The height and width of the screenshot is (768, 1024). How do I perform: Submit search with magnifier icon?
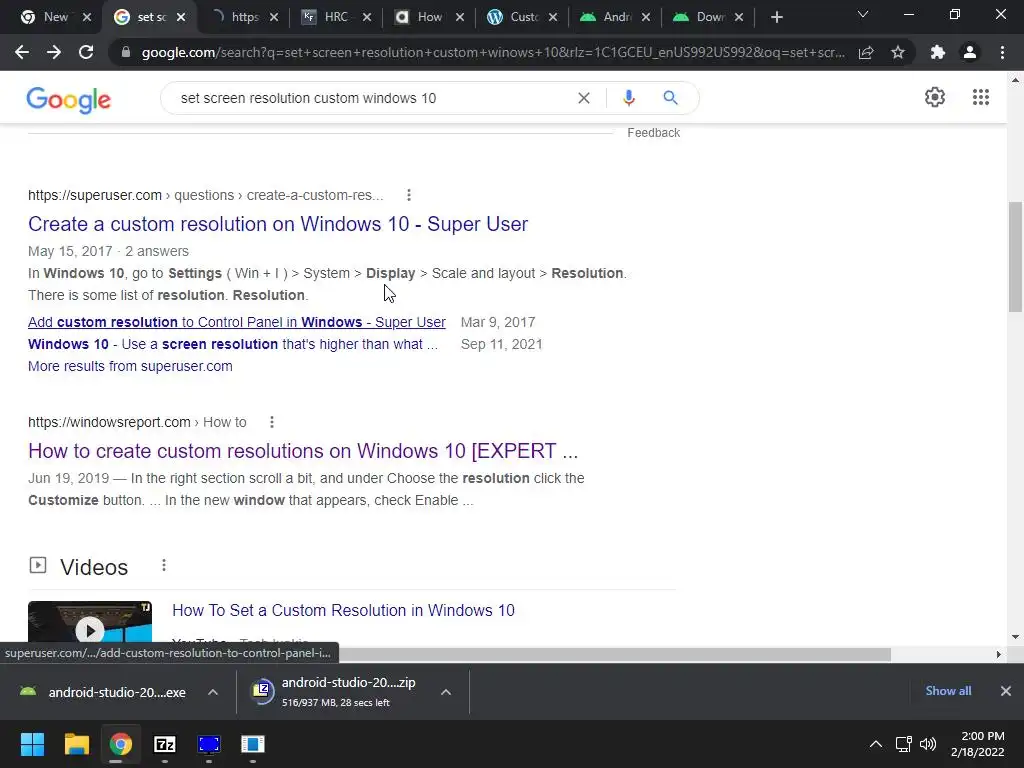[670, 98]
